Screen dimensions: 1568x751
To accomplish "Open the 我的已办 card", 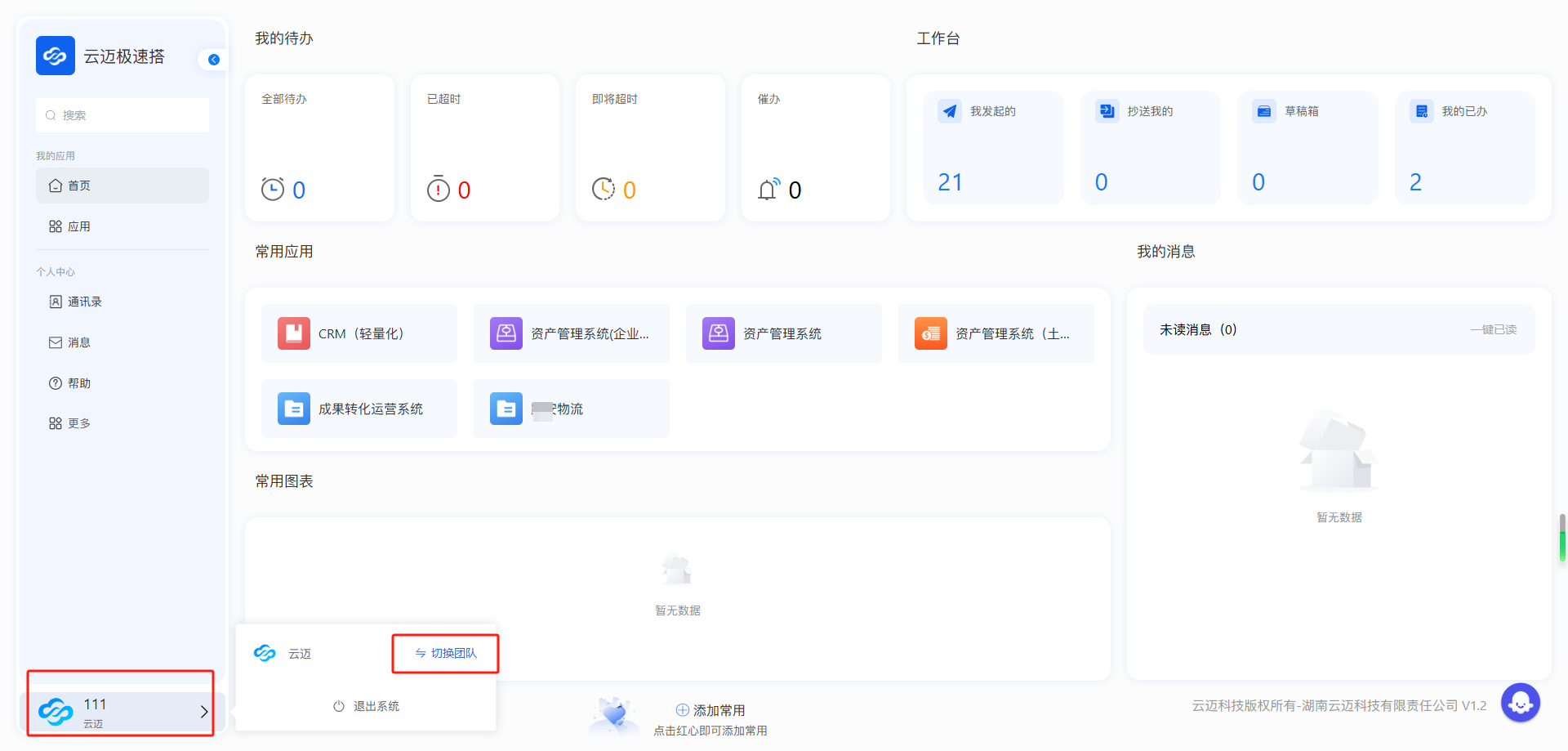I will 1463,147.
